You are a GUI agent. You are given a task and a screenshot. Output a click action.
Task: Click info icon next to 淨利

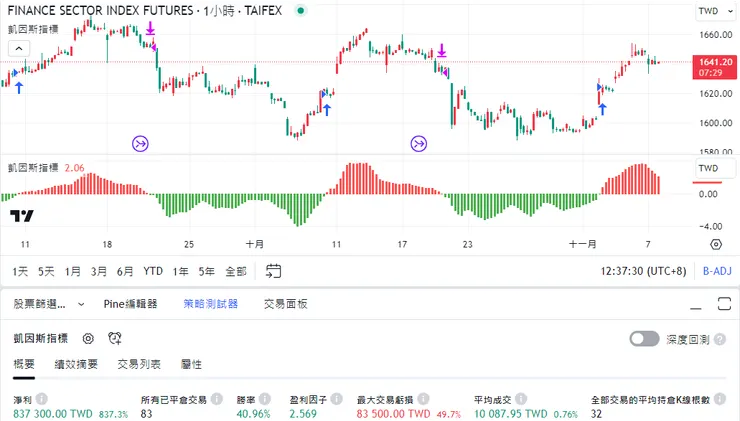[42, 399]
